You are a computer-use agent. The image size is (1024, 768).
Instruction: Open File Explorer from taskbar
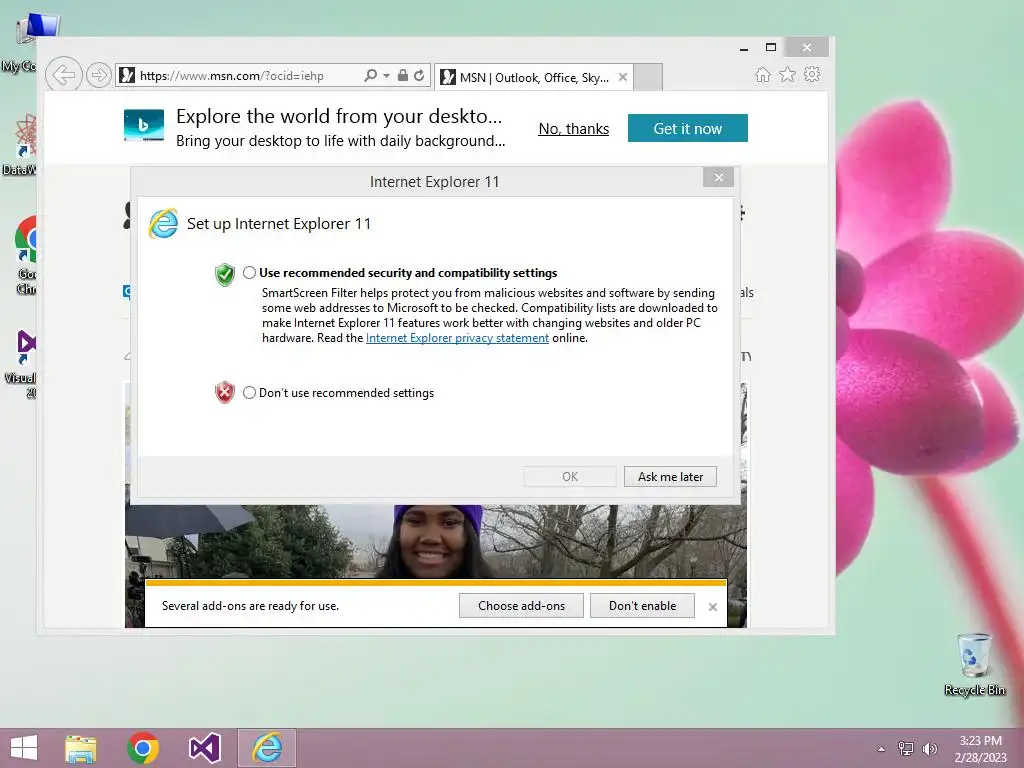click(81, 748)
